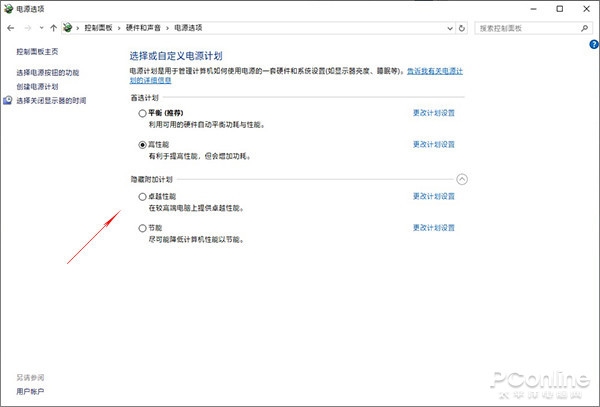The image size is (600, 407).
Task: Select the 卓越性能 power plan
Action: point(142,198)
